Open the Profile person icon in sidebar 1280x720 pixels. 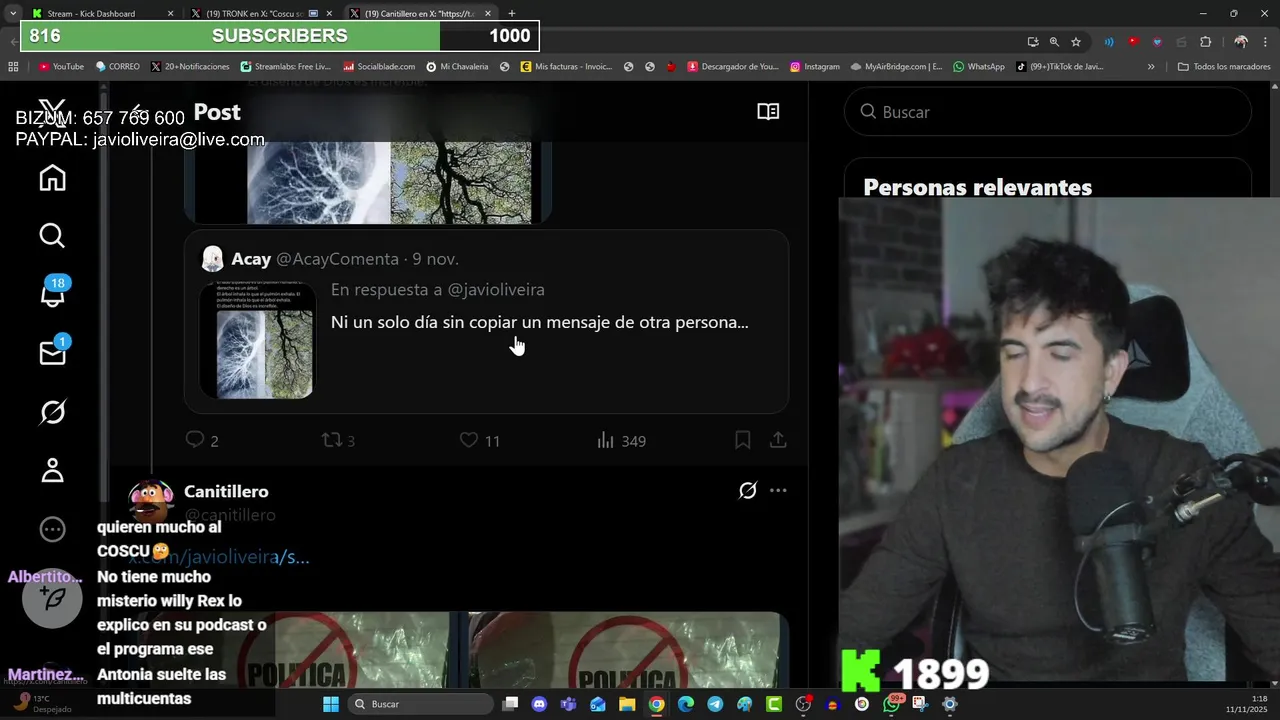click(x=52, y=470)
